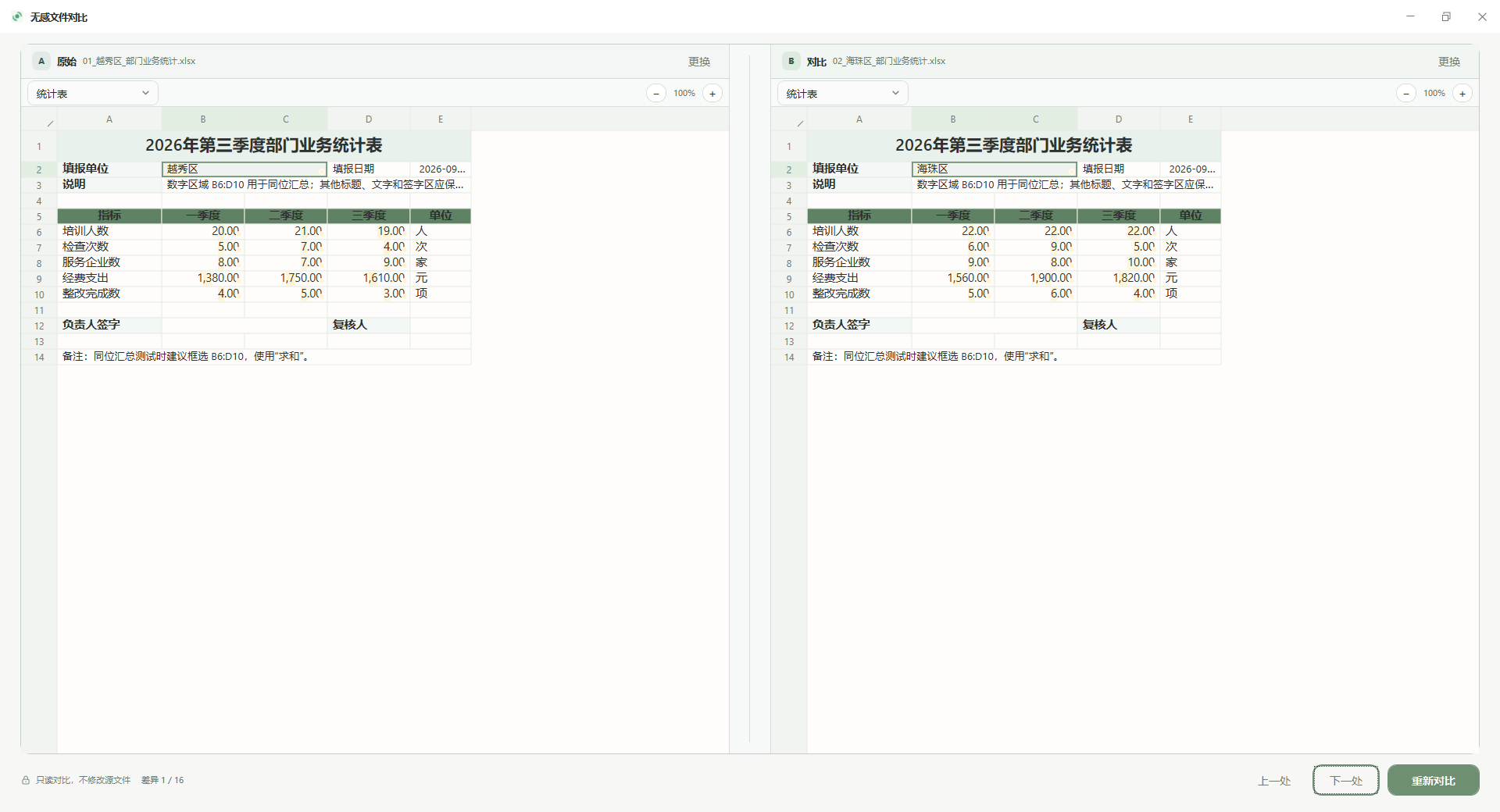Click the select-all corner in panel B grid
The image size is (1500, 812).
tap(789, 119)
